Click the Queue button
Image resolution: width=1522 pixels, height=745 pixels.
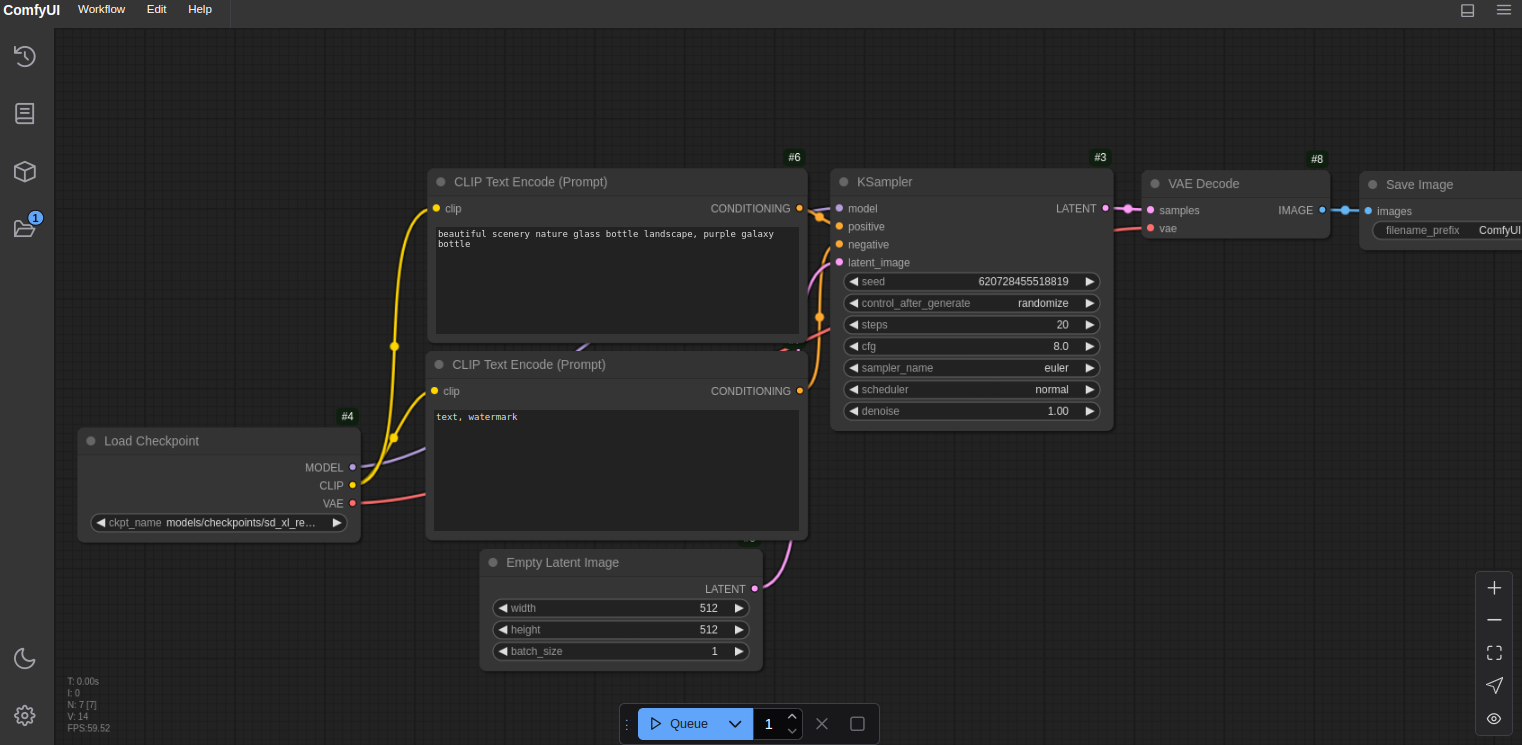(x=679, y=724)
